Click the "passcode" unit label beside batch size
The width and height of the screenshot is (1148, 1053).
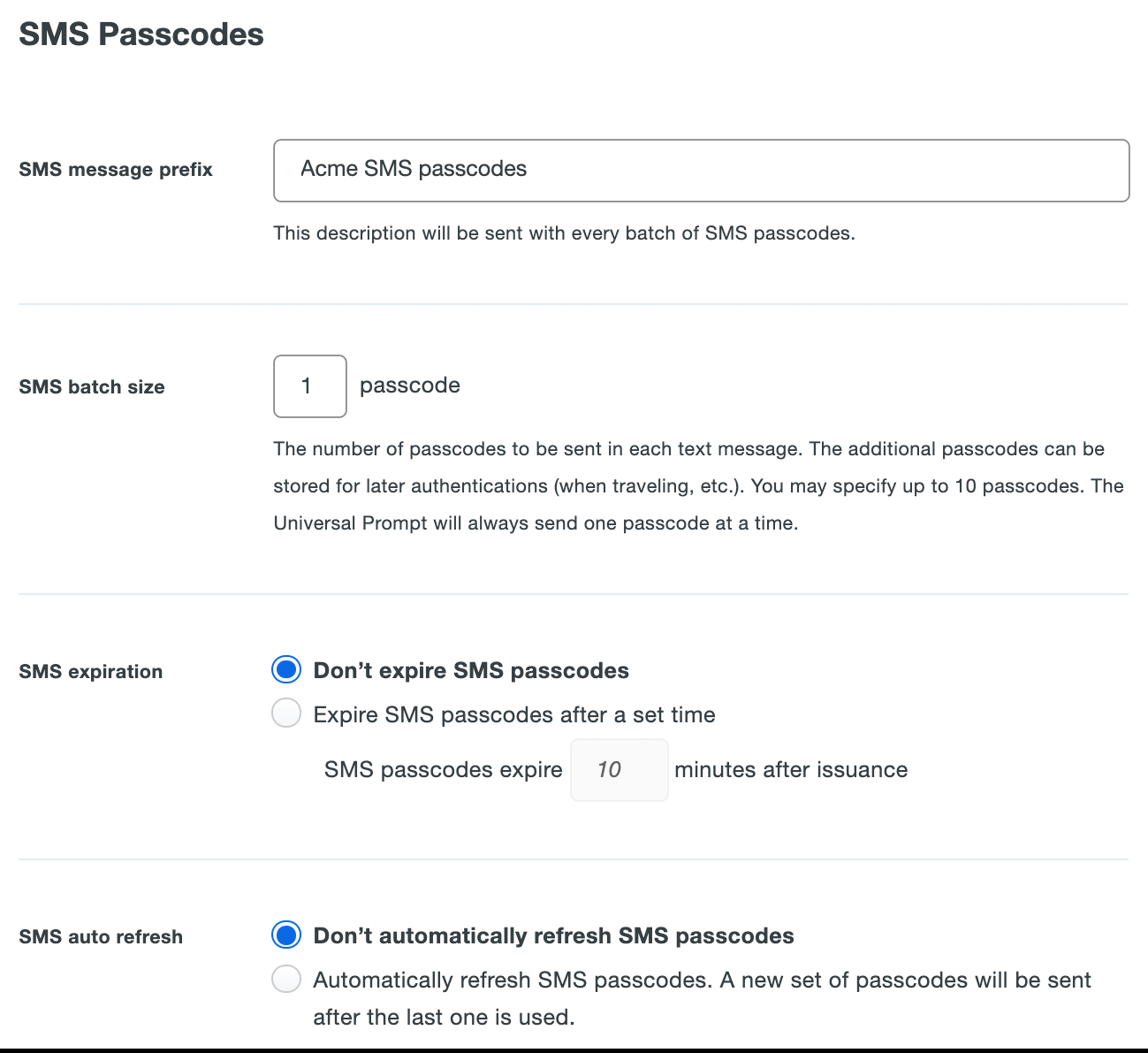coord(409,385)
